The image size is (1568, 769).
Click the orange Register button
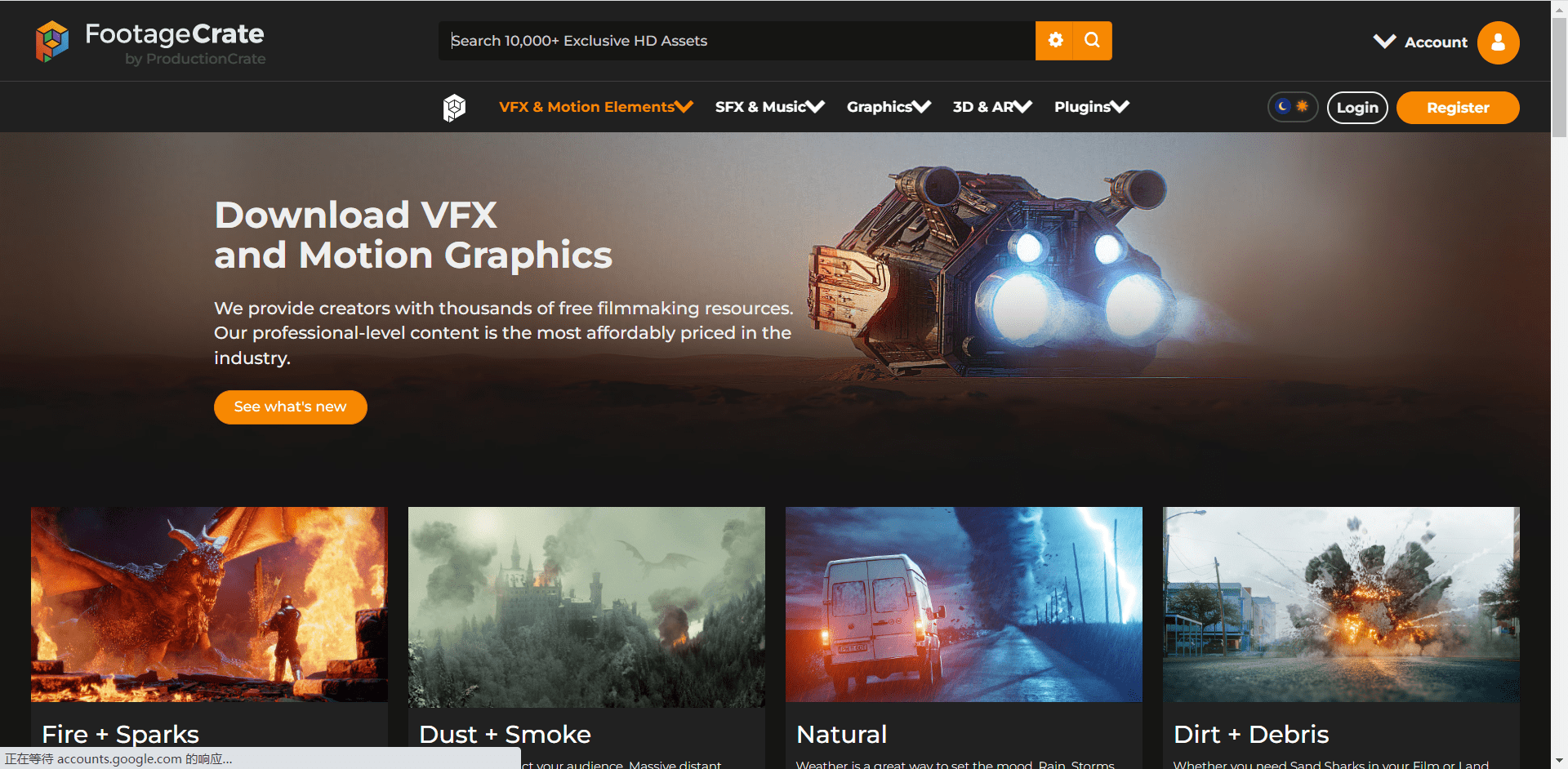1458,108
